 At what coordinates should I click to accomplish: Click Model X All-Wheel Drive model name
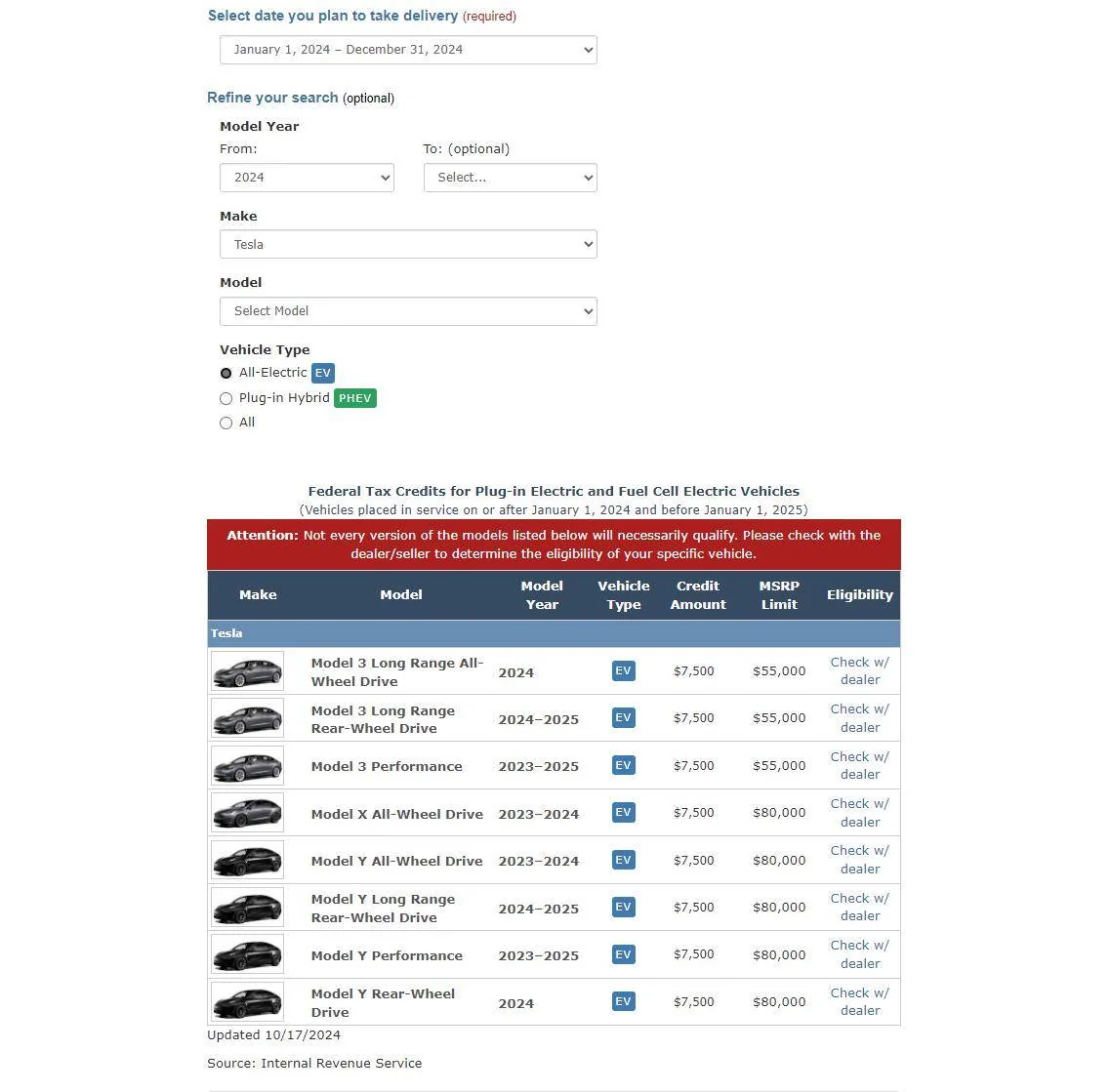coord(396,815)
